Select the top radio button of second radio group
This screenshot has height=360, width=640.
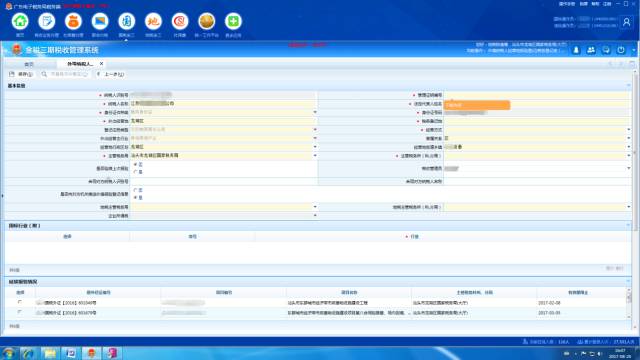point(136,190)
